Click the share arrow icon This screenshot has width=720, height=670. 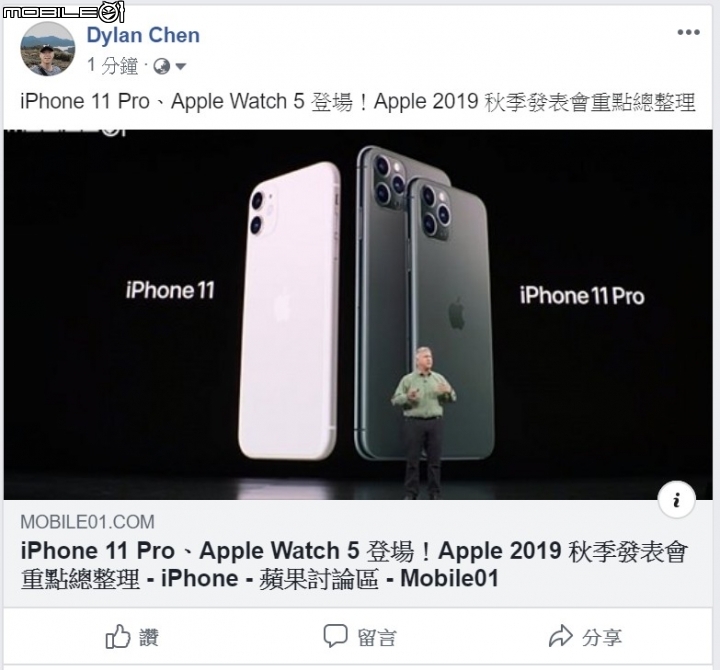(560, 636)
